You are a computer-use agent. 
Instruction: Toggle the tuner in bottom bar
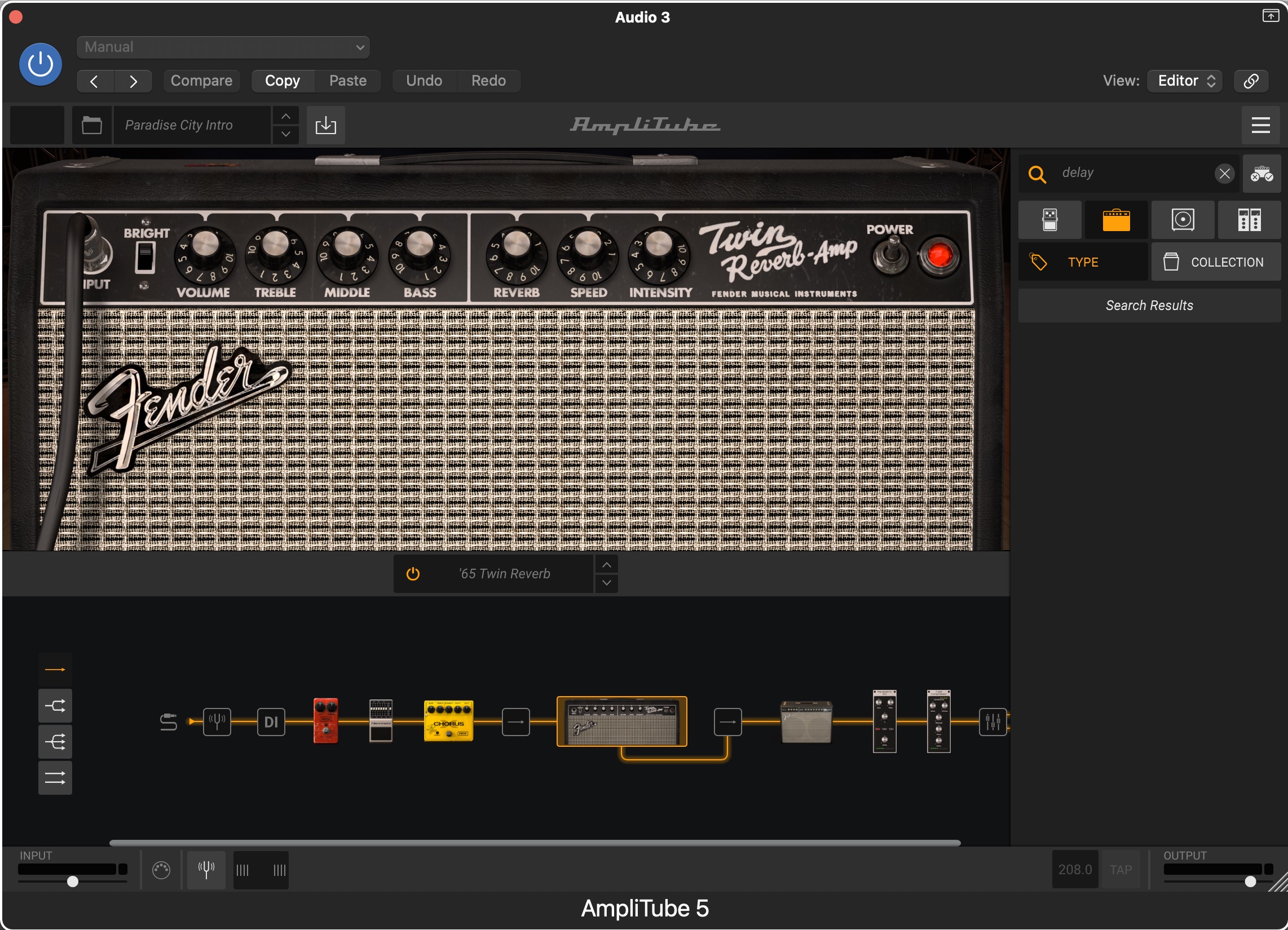(x=206, y=870)
